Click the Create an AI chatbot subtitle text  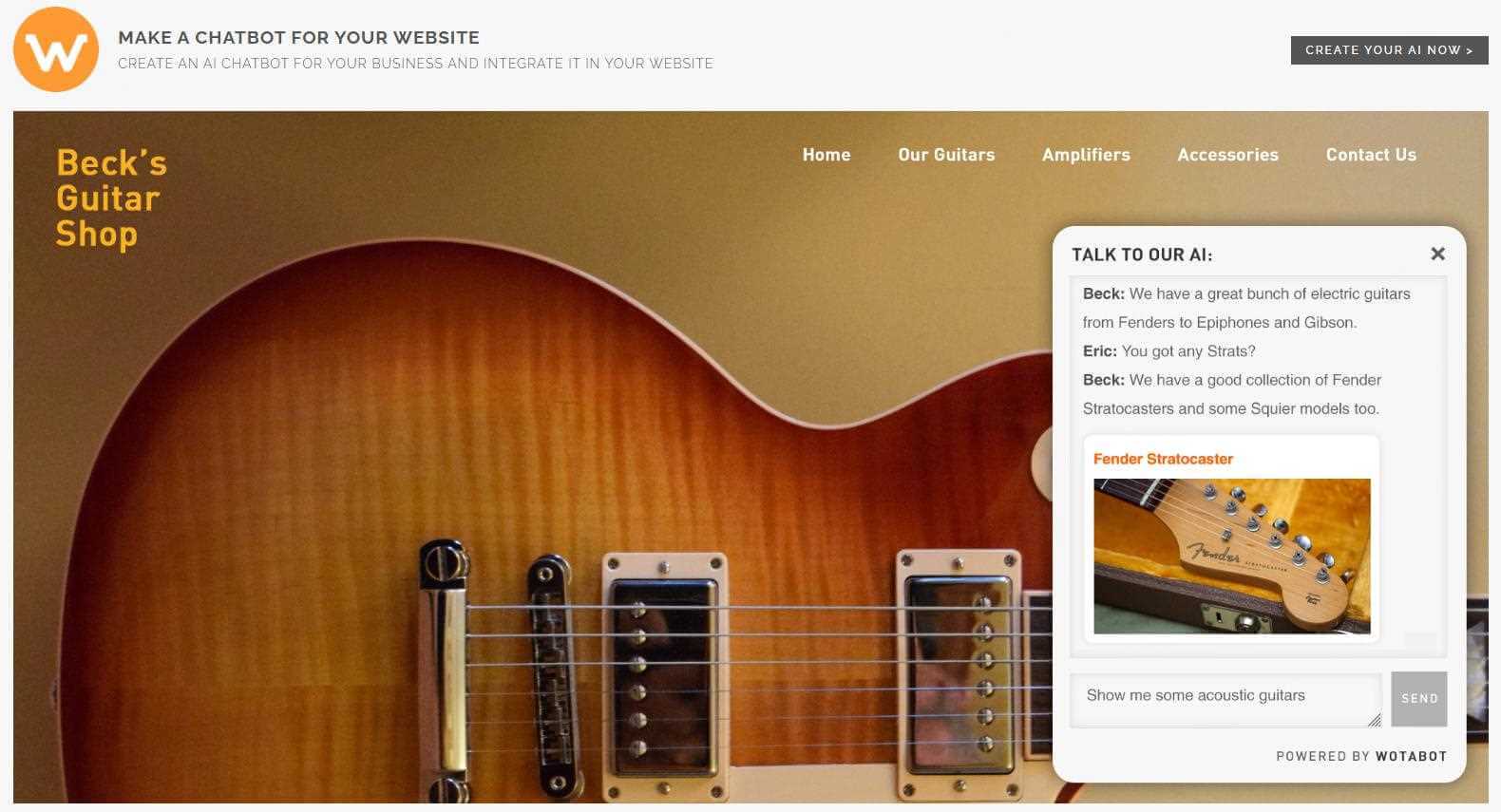tap(415, 64)
